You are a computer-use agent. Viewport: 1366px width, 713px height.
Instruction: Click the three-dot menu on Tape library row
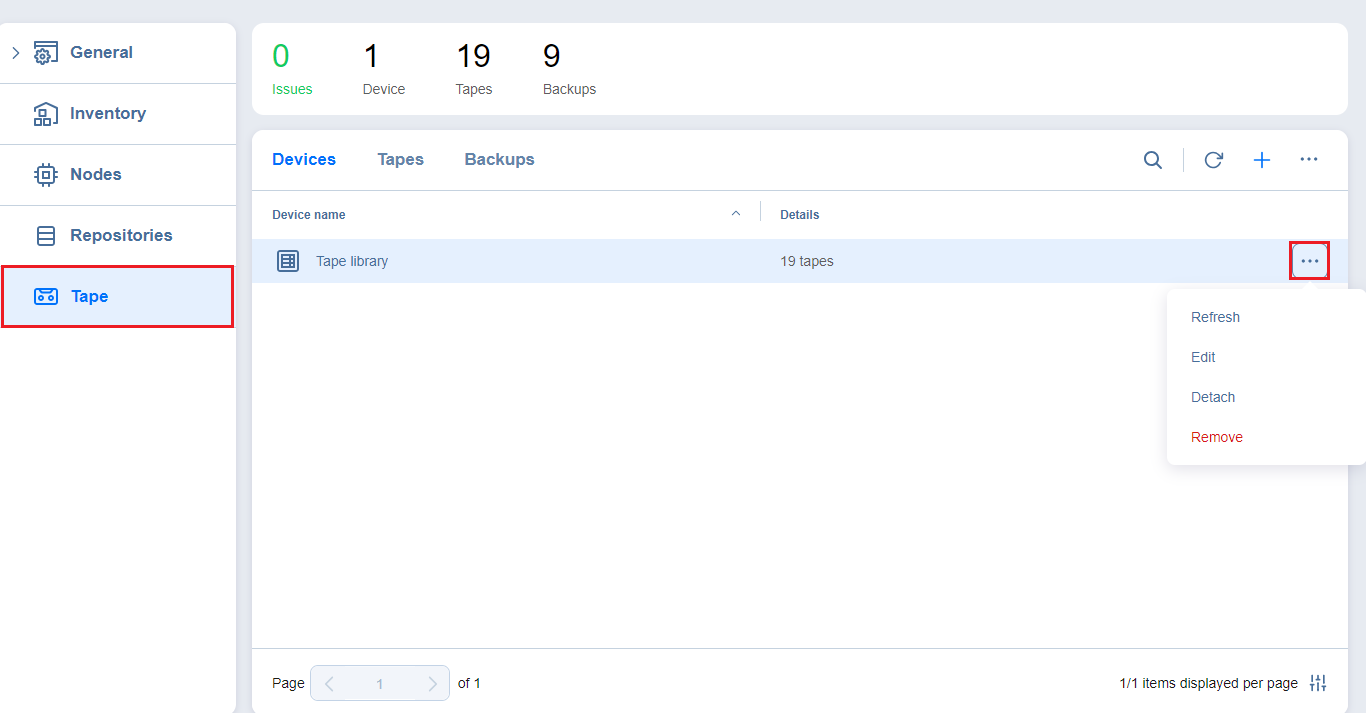(1309, 261)
